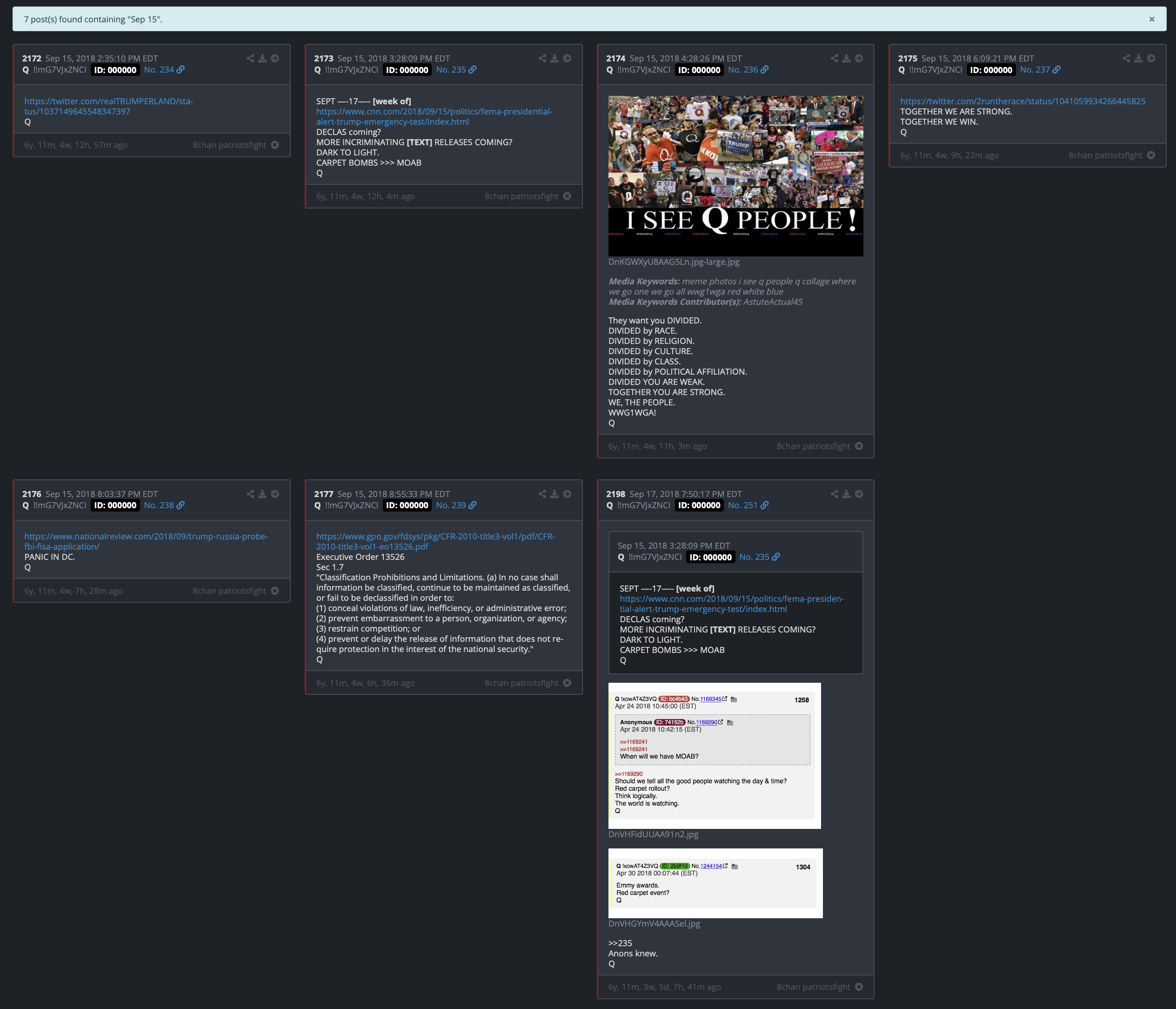
Task: Click '8chan patriotsfight' label on post 2174
Action: [813, 446]
